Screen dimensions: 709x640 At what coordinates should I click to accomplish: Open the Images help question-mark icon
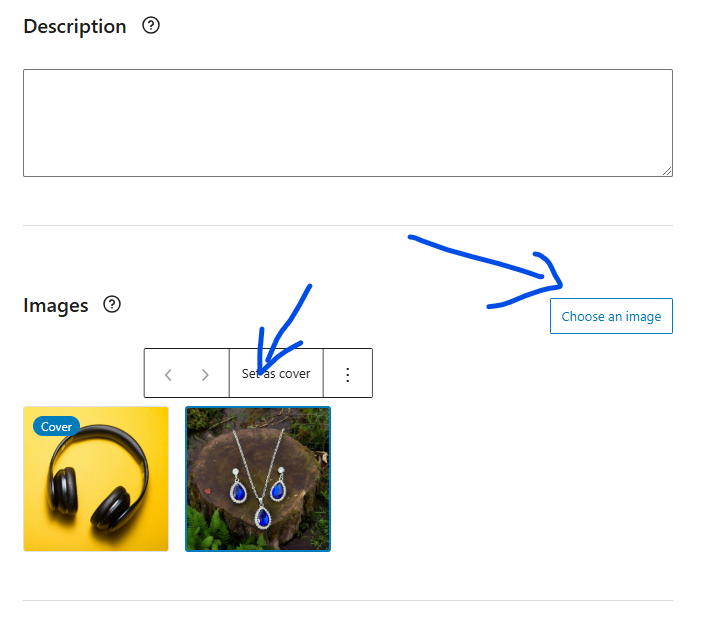click(x=112, y=305)
